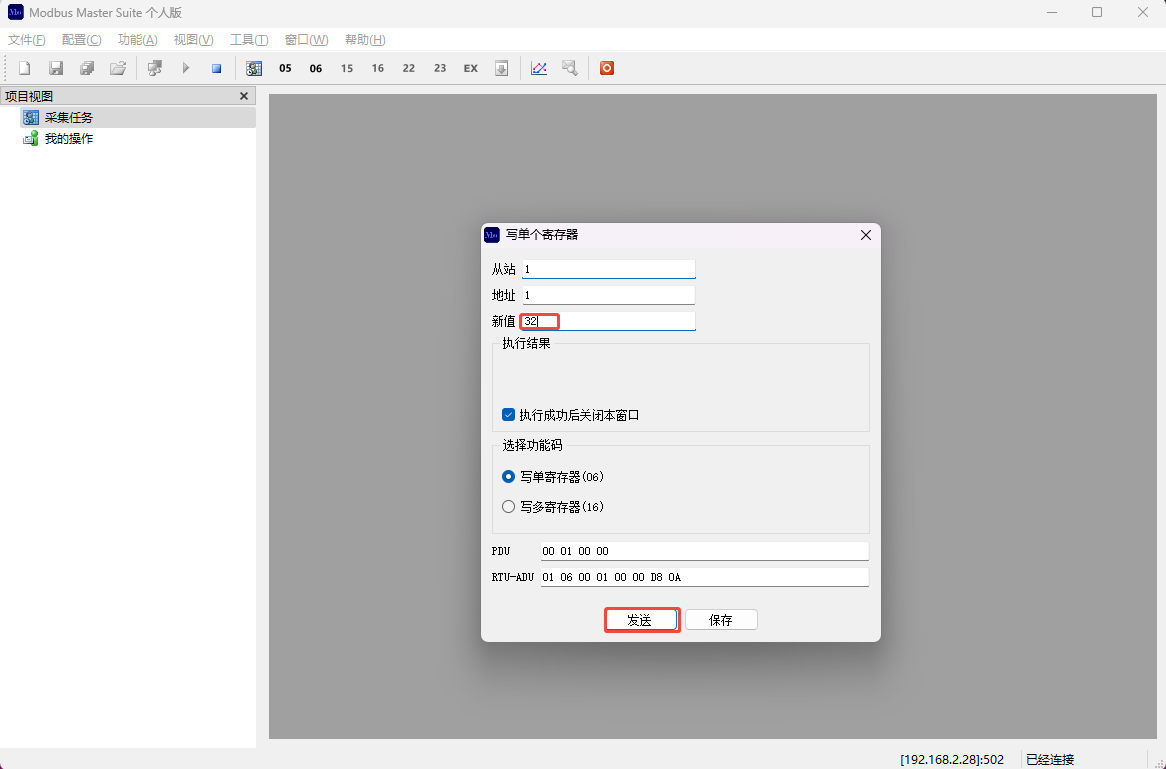The height and width of the screenshot is (769, 1166).
Task: Click the new file toolbar icon
Action: [25, 68]
